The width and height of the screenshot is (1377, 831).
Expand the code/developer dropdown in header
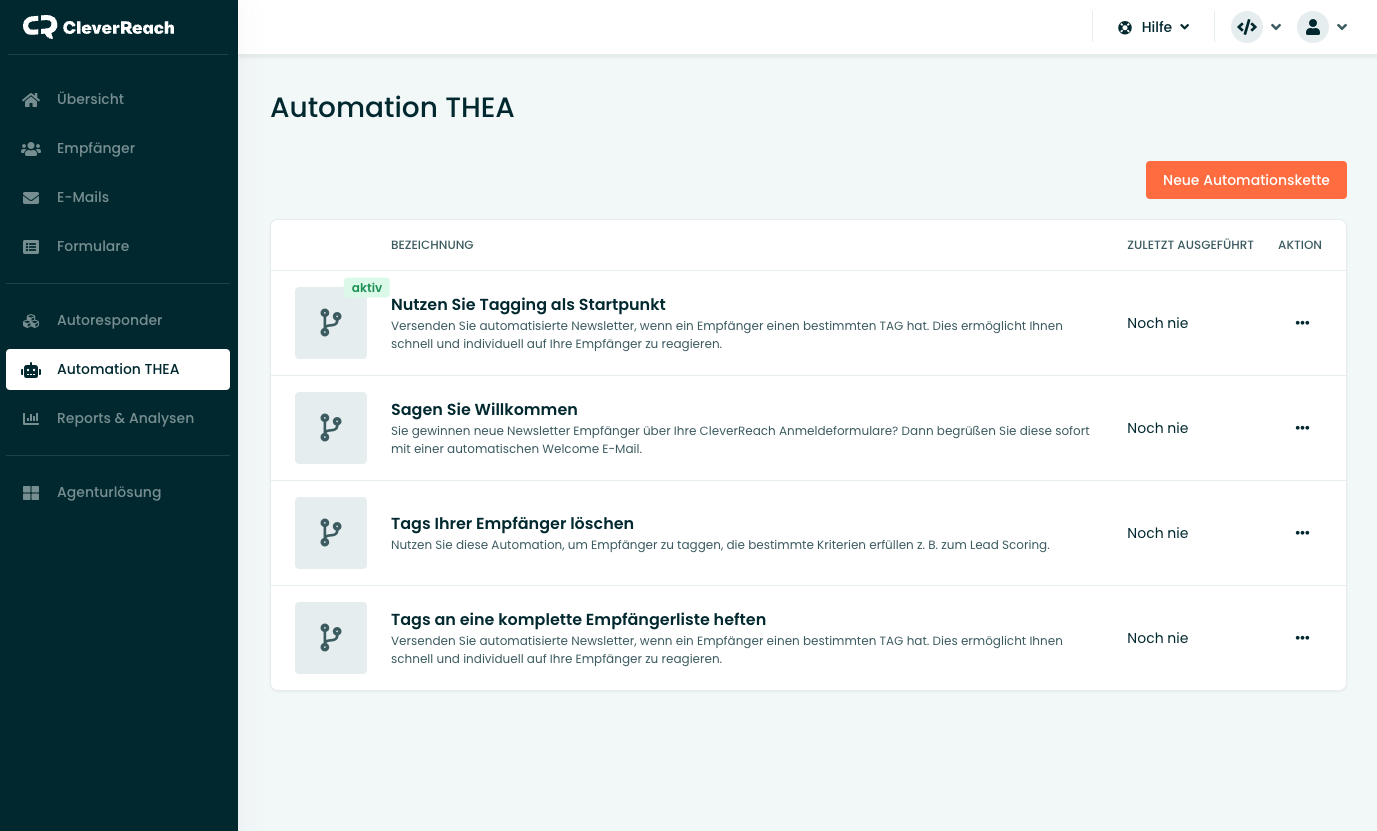coord(1256,27)
